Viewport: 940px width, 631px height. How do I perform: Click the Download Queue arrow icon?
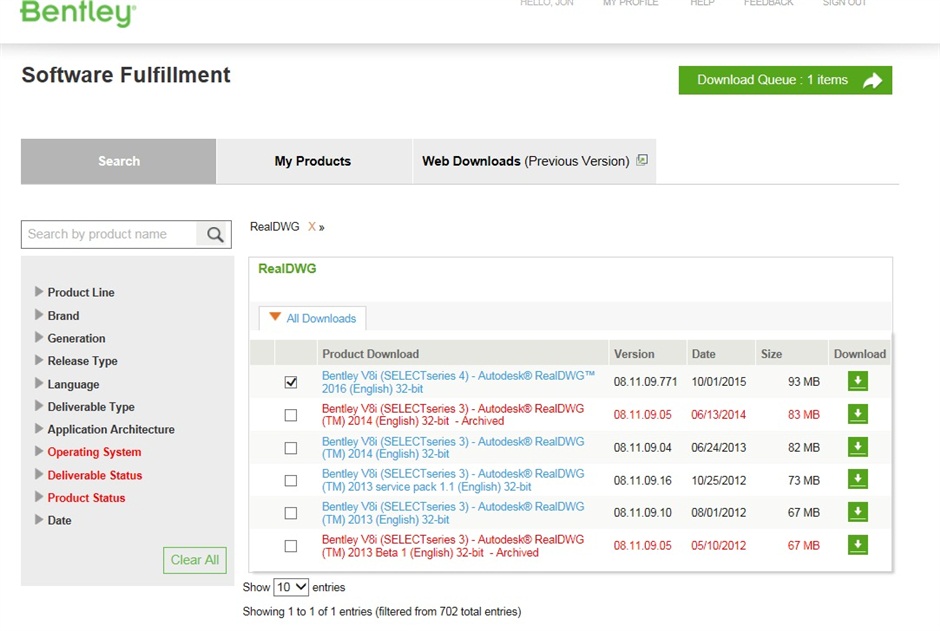tap(872, 80)
